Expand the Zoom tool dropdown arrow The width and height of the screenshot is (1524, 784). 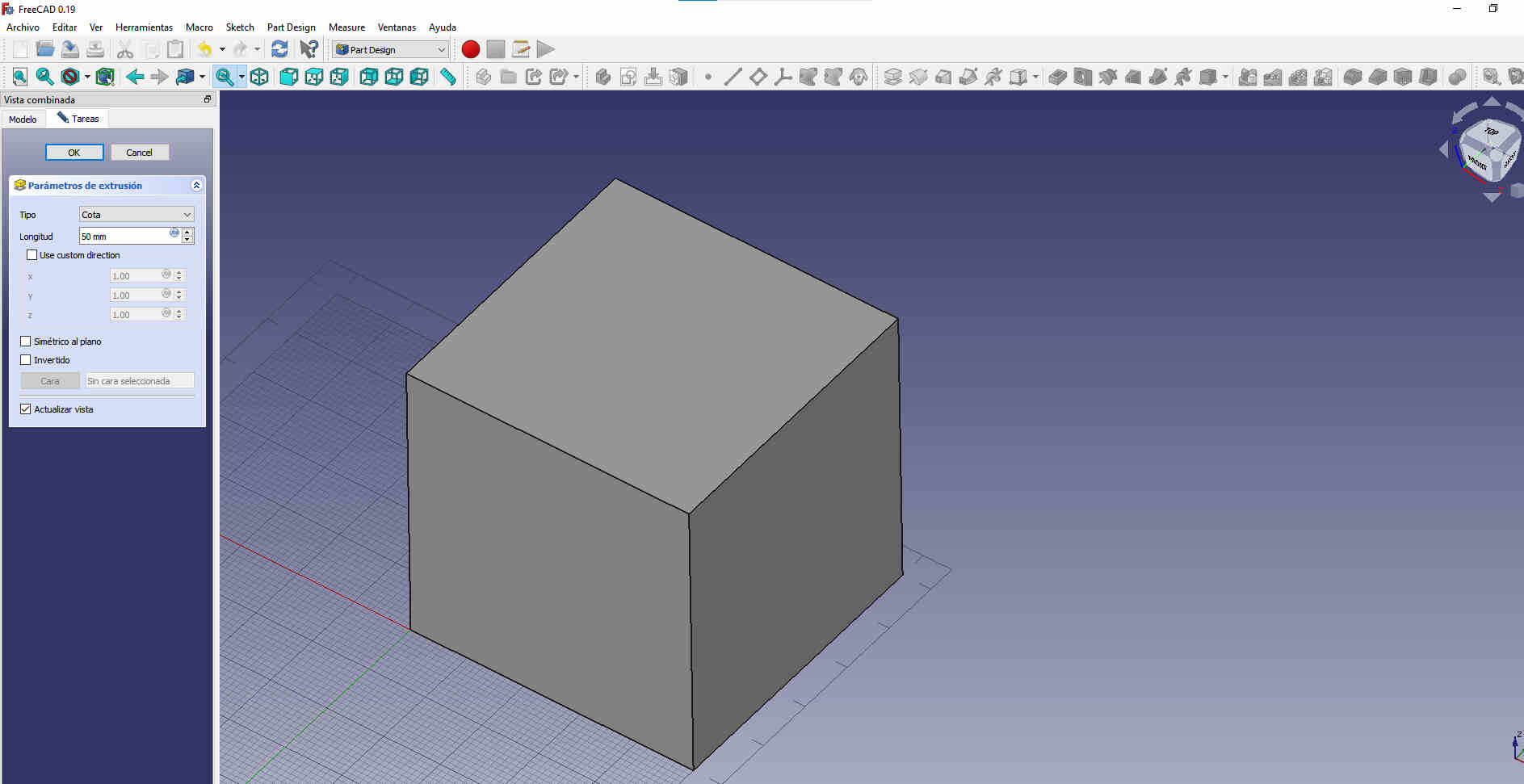241,77
